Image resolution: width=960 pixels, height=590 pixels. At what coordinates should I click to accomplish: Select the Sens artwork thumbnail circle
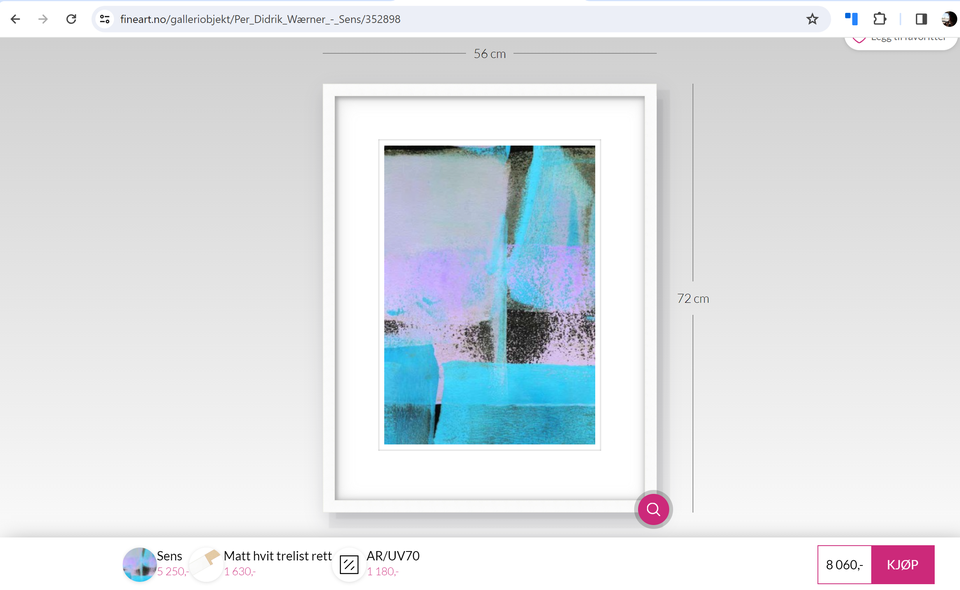(139, 564)
